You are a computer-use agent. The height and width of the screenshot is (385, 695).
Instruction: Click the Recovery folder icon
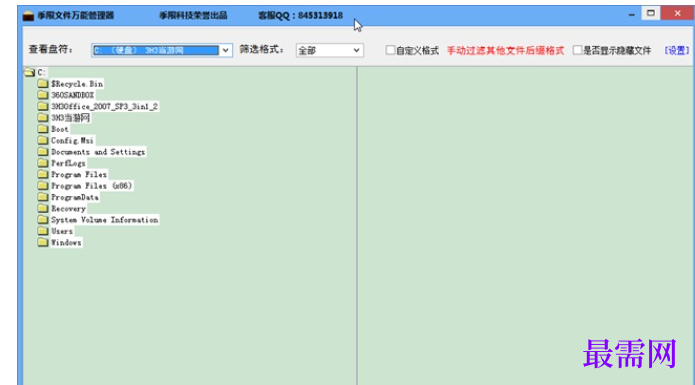43,208
